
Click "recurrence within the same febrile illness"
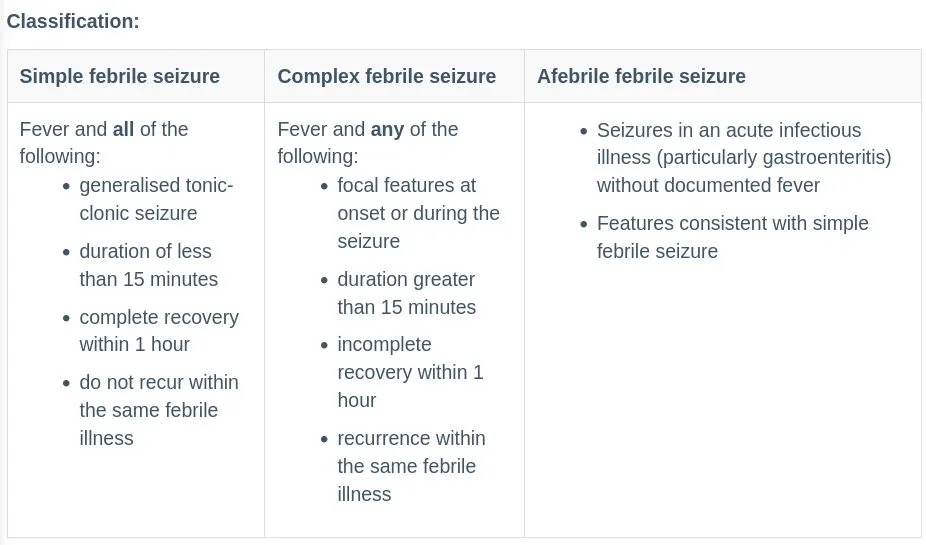point(411,466)
